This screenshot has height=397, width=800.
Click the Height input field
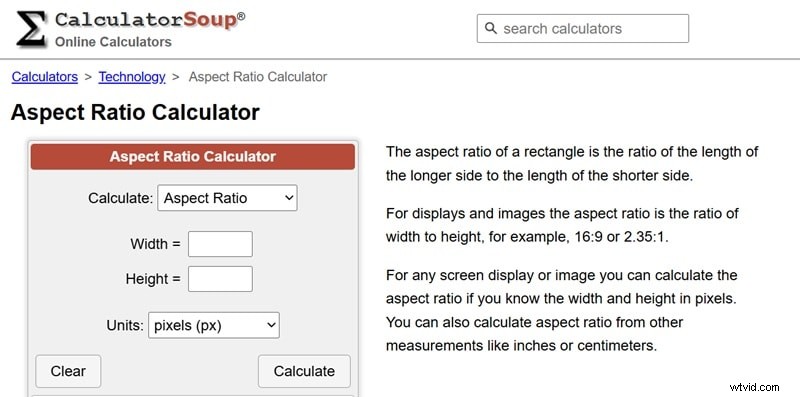pyautogui.click(x=220, y=279)
